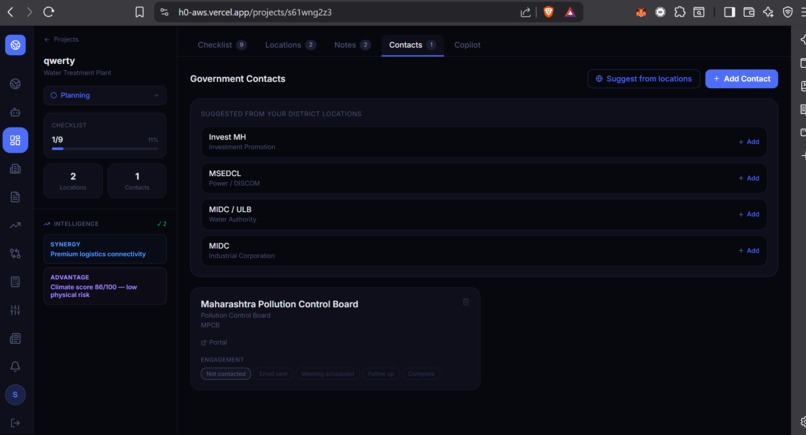Add the MIDC / ULB suggested contact
The height and width of the screenshot is (435, 806).
tap(749, 214)
